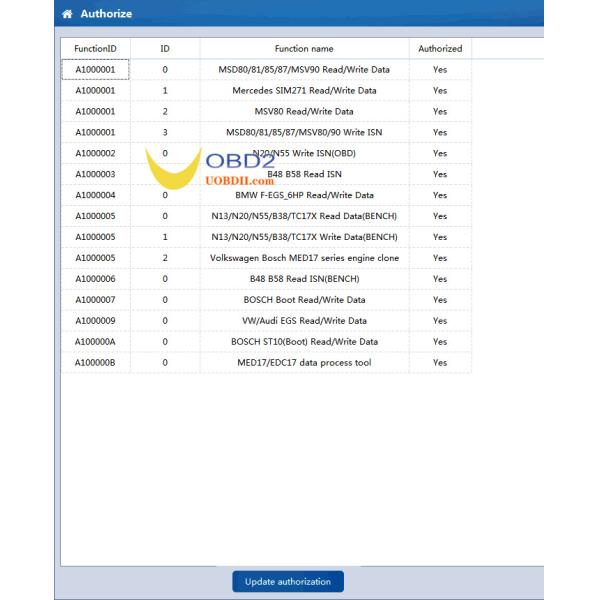This screenshot has width=600, height=600.
Task: Select the BOSCH Boot Read/Write Data row
Action: [304, 300]
